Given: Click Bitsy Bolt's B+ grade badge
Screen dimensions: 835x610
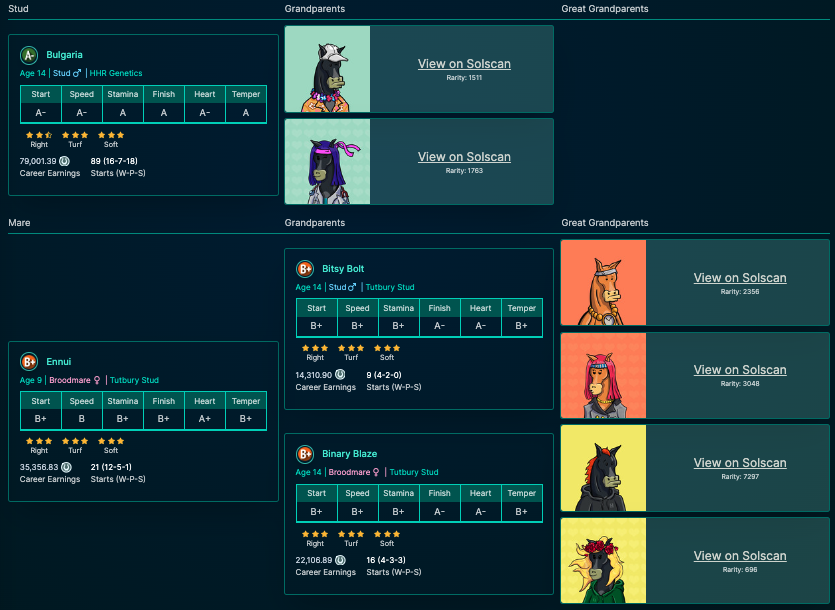Looking at the screenshot, I should tap(305, 269).
